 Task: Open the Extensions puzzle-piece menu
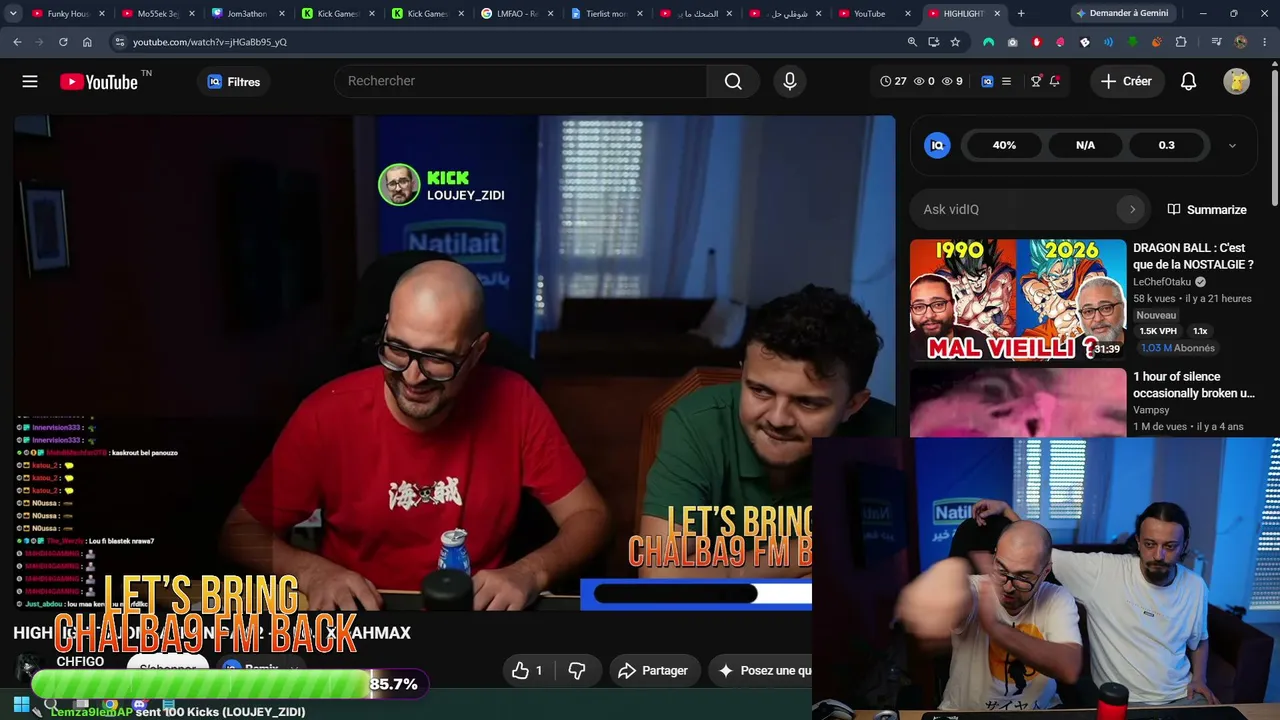(1181, 42)
